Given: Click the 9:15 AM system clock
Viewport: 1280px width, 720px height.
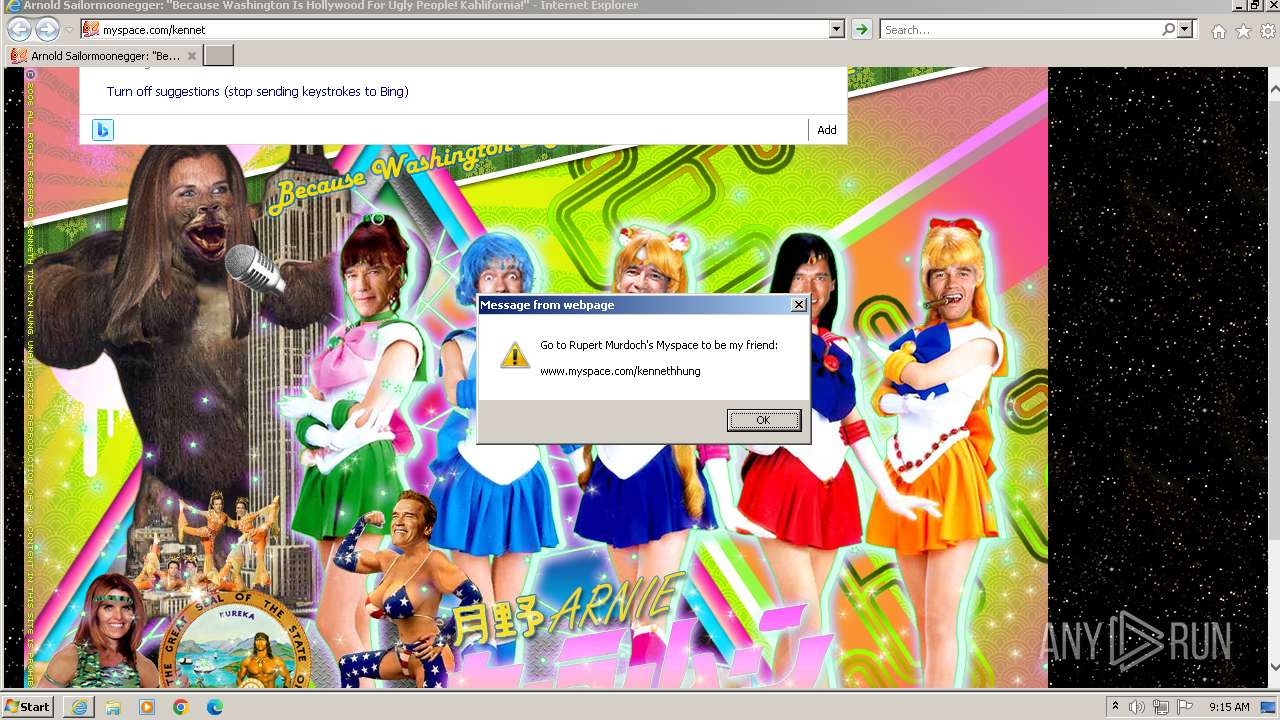Looking at the screenshot, I should pyautogui.click(x=1229, y=707).
